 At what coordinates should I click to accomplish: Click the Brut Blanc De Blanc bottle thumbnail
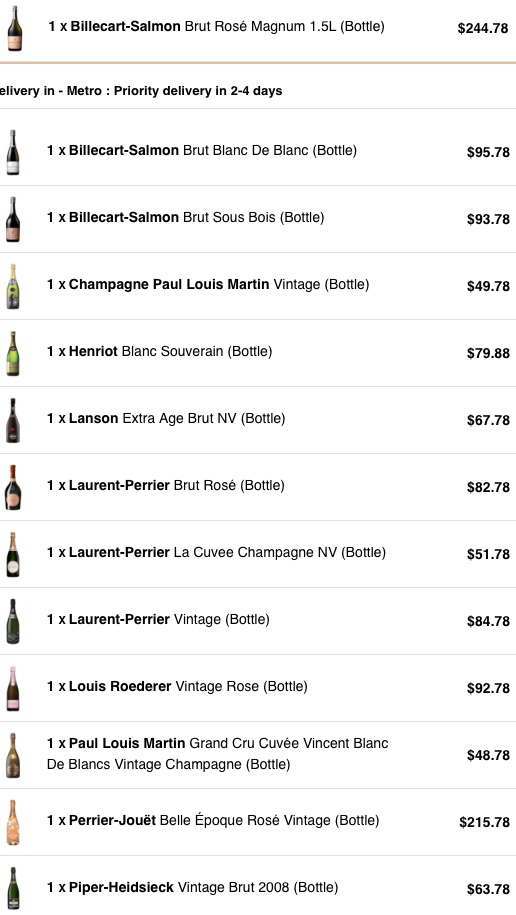pos(13,152)
